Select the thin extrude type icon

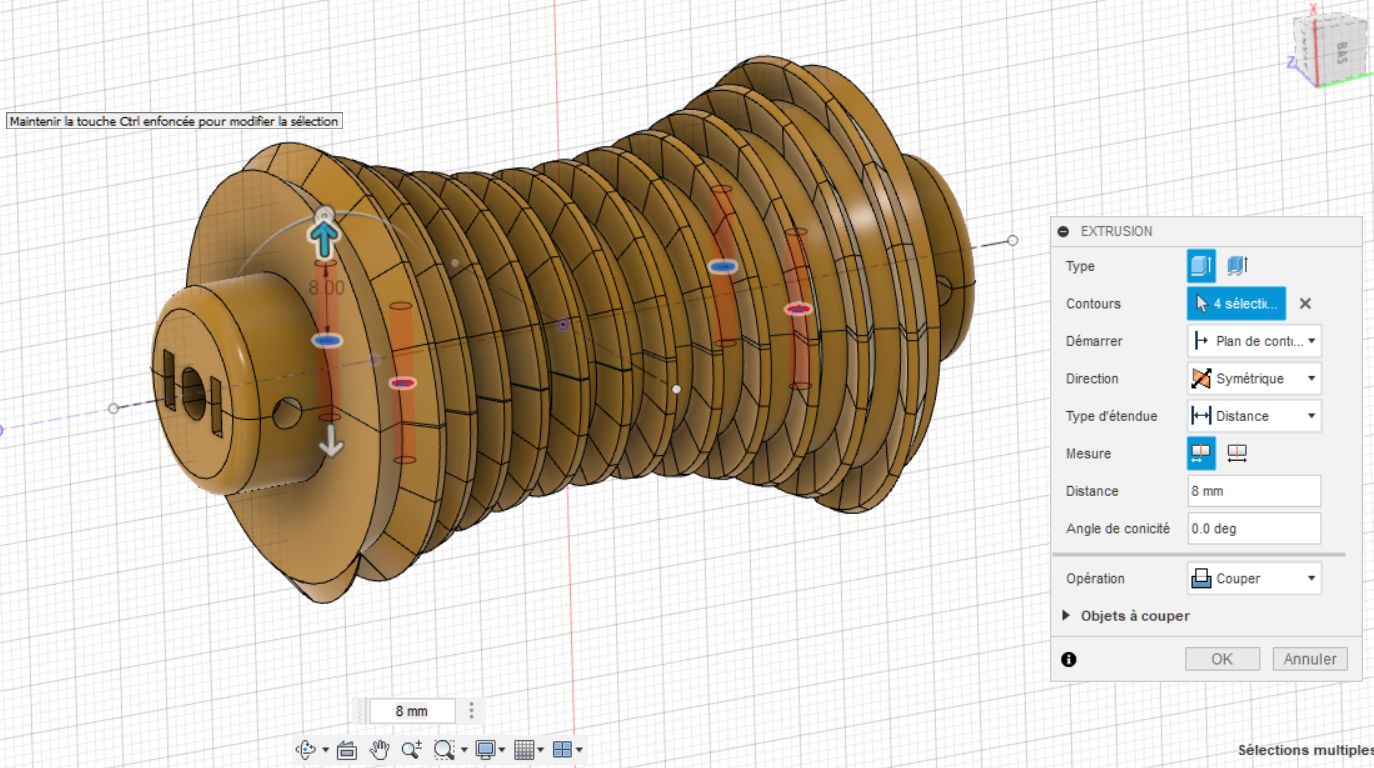tap(1238, 266)
